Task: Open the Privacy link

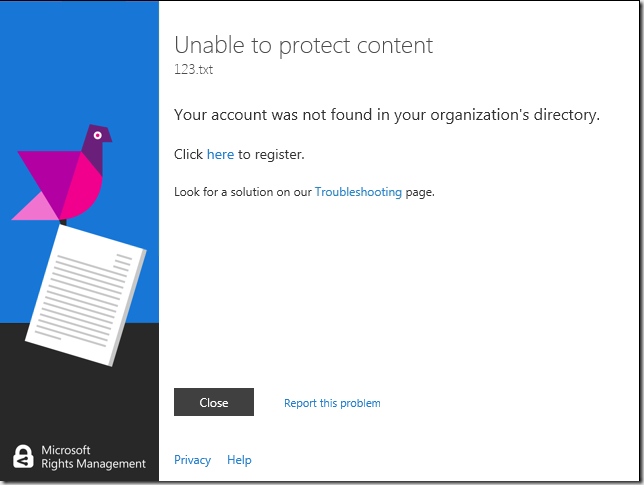Action: 192,460
